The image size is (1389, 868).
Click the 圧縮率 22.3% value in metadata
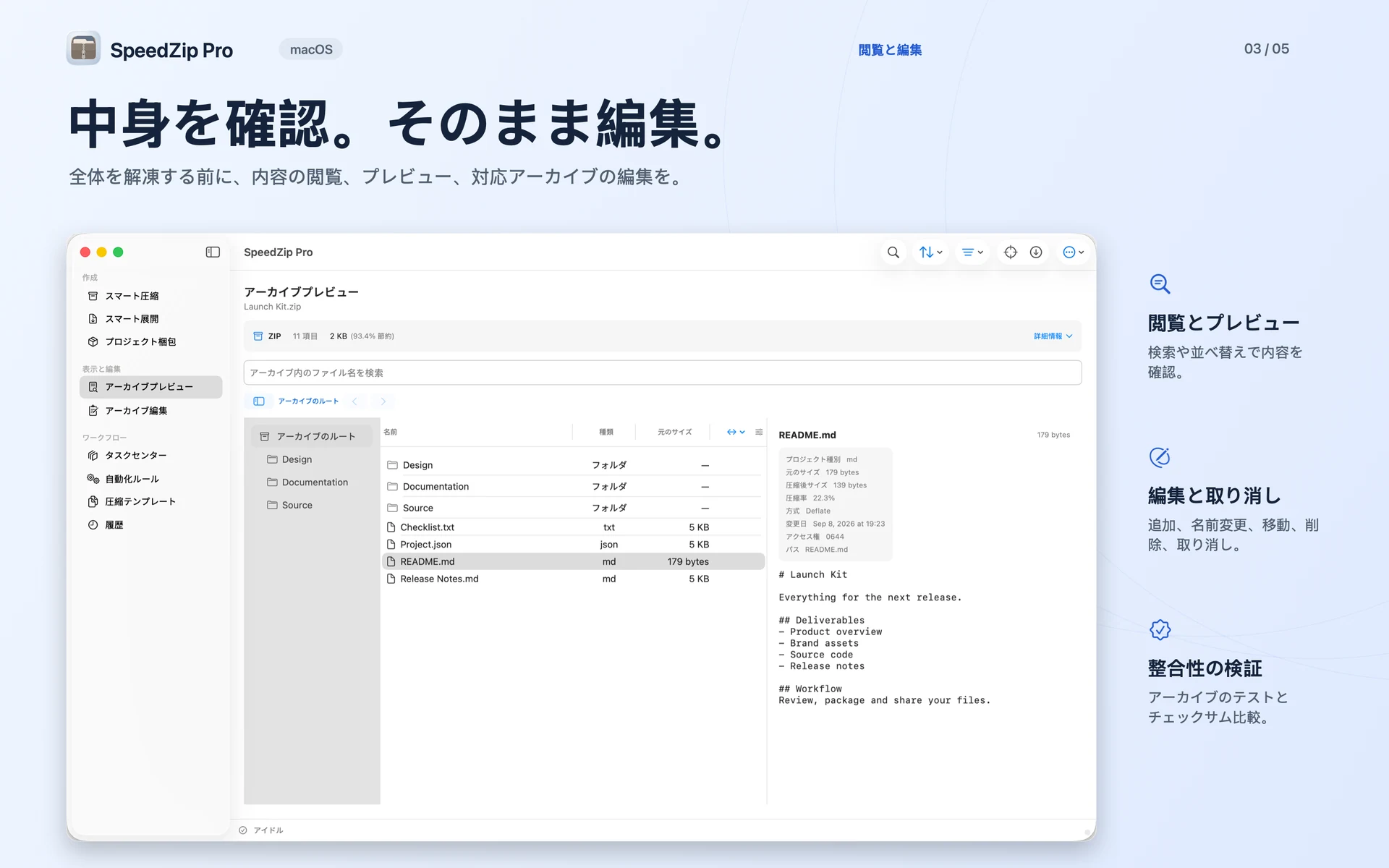coord(823,498)
